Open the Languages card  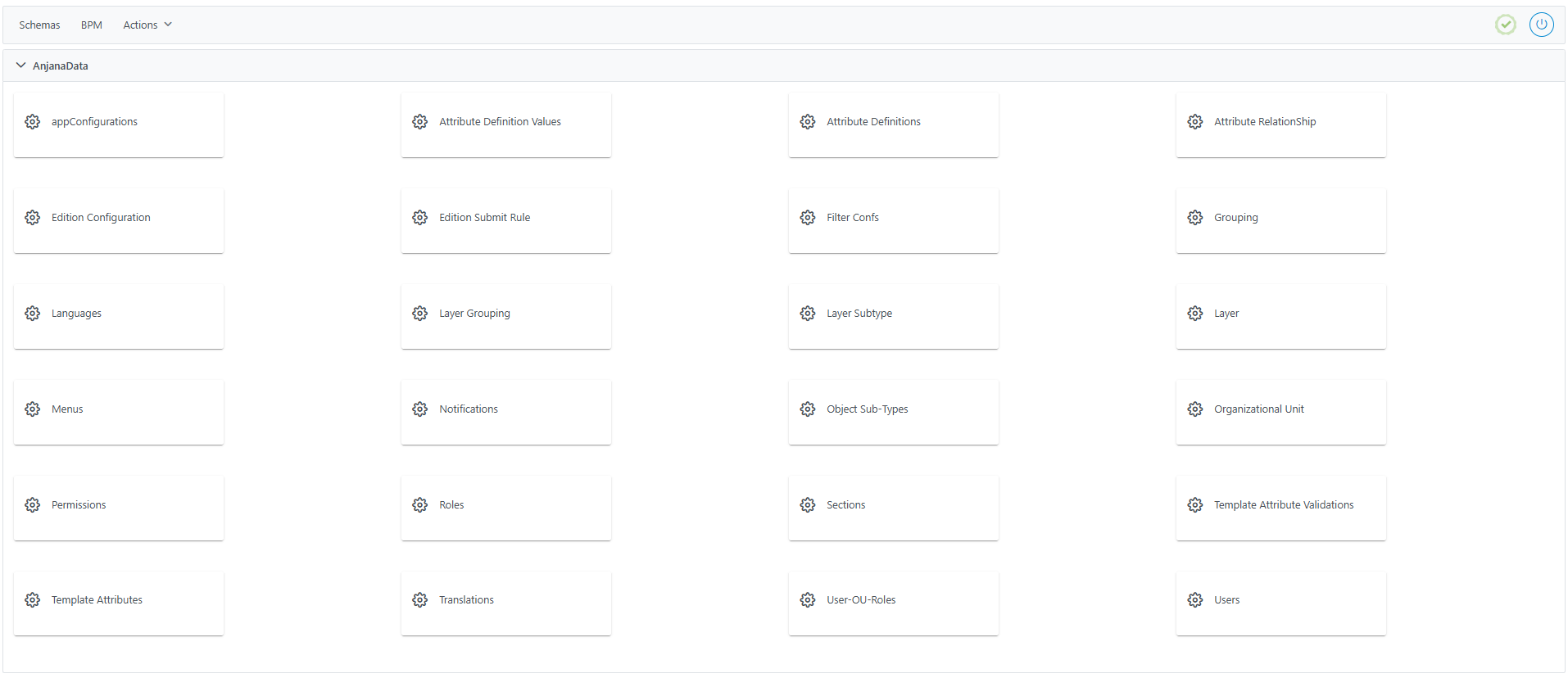click(x=119, y=316)
